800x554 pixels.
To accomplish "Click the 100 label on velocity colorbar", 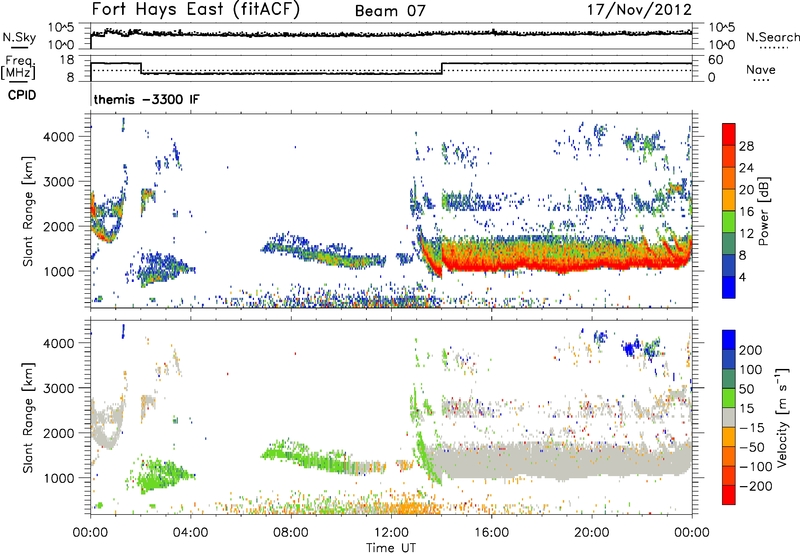I will 751,369.
